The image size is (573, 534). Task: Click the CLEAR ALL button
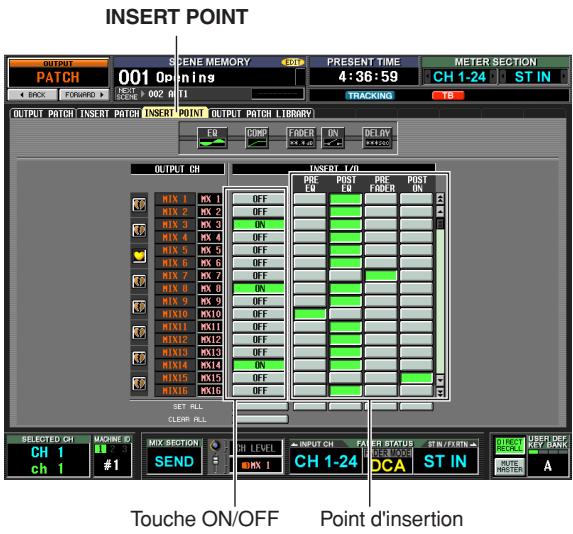tap(262, 419)
